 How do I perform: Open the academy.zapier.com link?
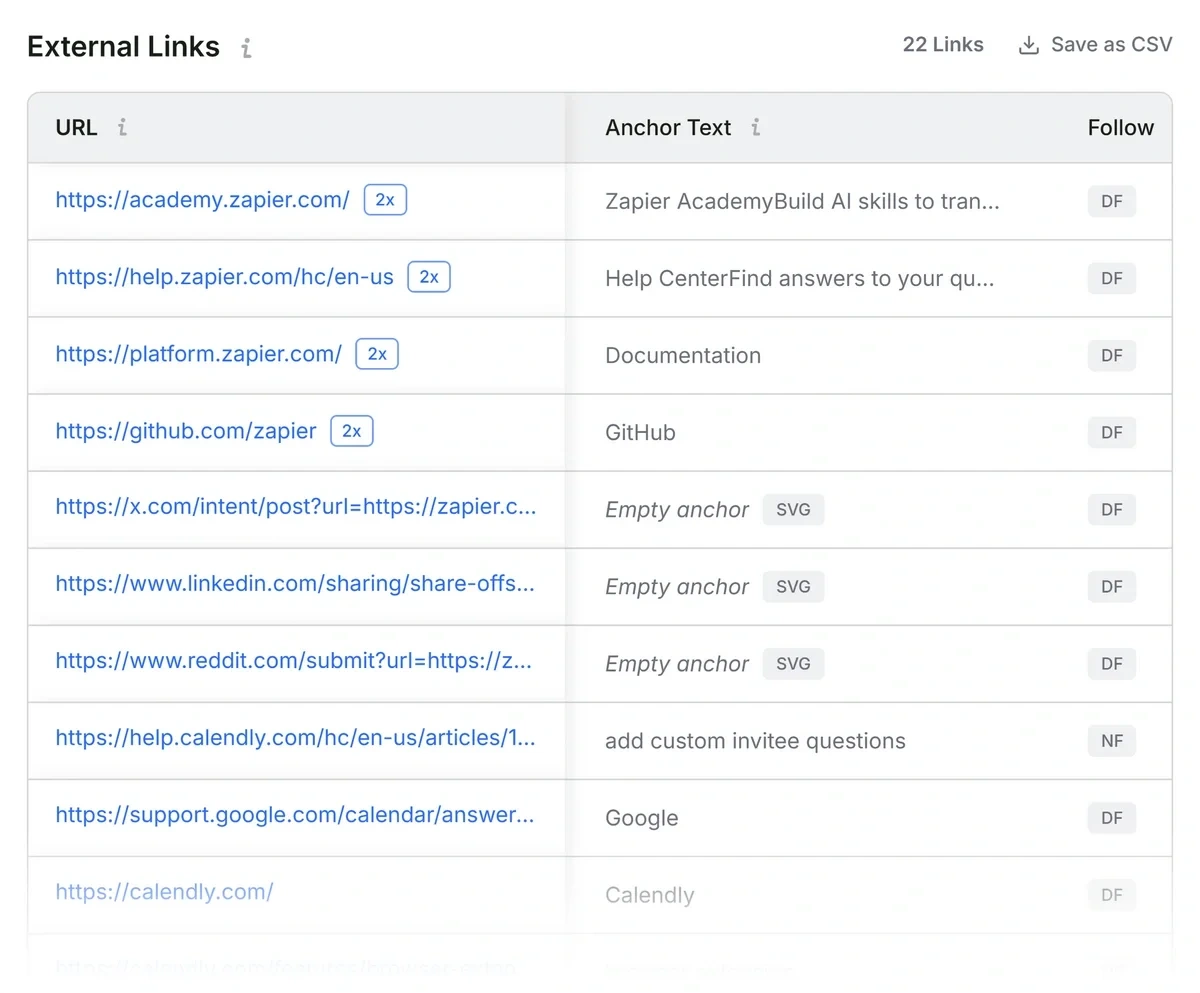tap(202, 200)
